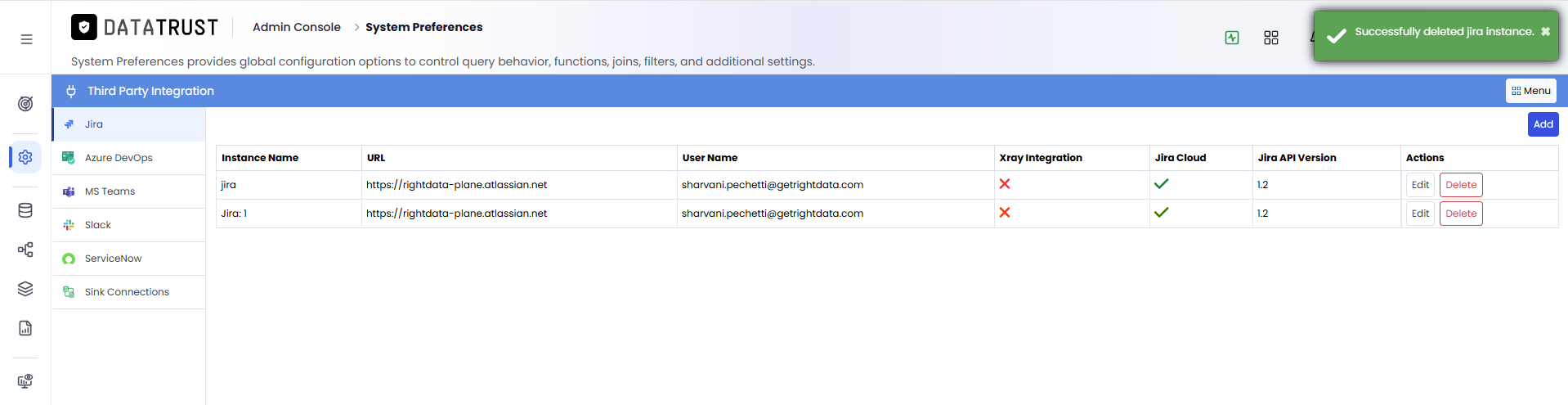Add a new Jira instance

1543,124
